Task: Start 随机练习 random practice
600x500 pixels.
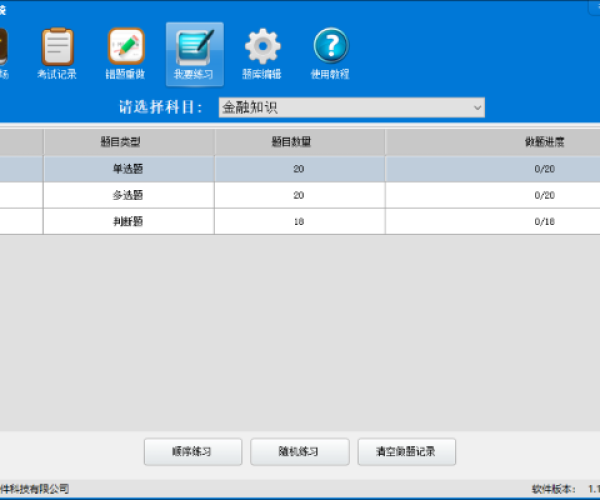Action: [x=299, y=452]
